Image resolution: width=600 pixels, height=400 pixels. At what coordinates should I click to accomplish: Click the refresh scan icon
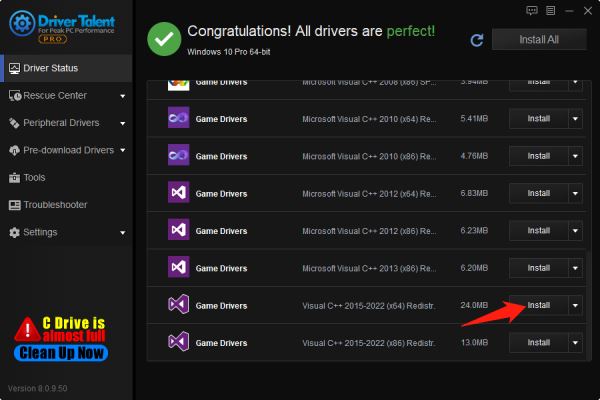[477, 40]
